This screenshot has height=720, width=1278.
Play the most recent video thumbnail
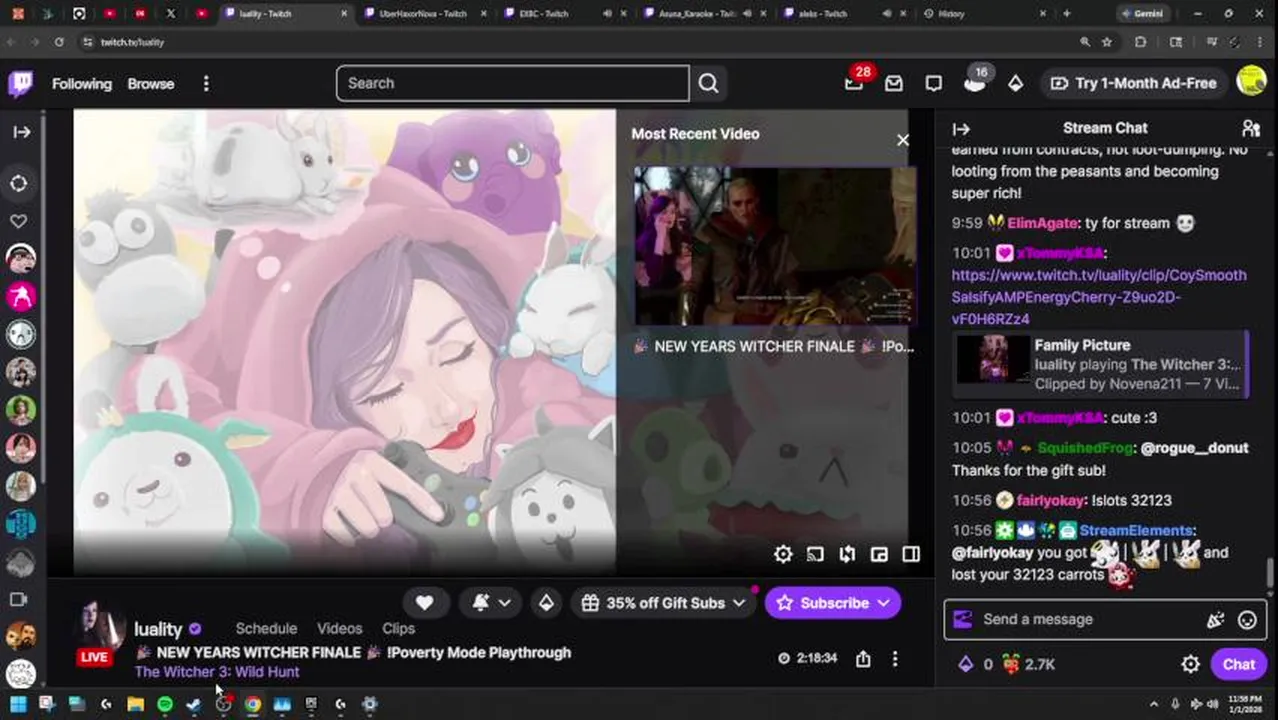pyautogui.click(x=775, y=246)
